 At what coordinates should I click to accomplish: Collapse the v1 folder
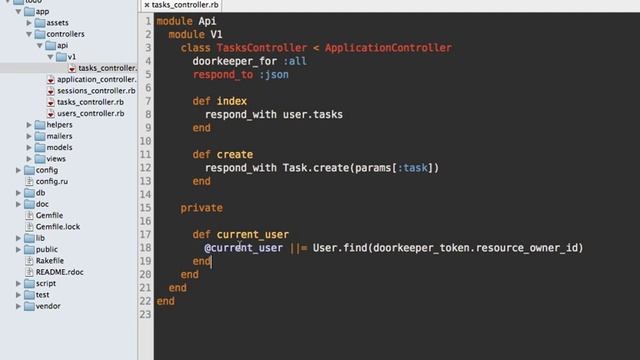[50, 57]
